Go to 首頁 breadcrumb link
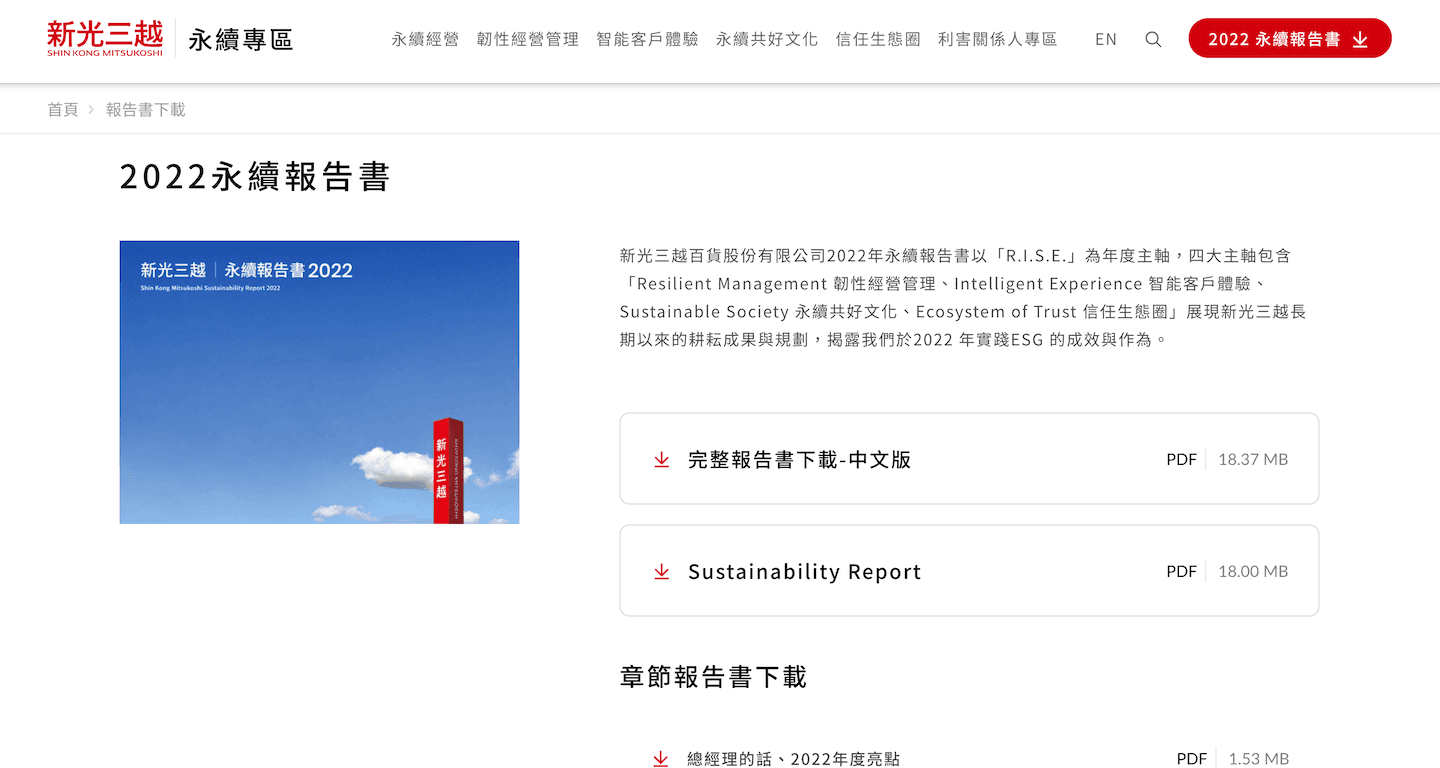This screenshot has width=1440, height=768. [62, 109]
